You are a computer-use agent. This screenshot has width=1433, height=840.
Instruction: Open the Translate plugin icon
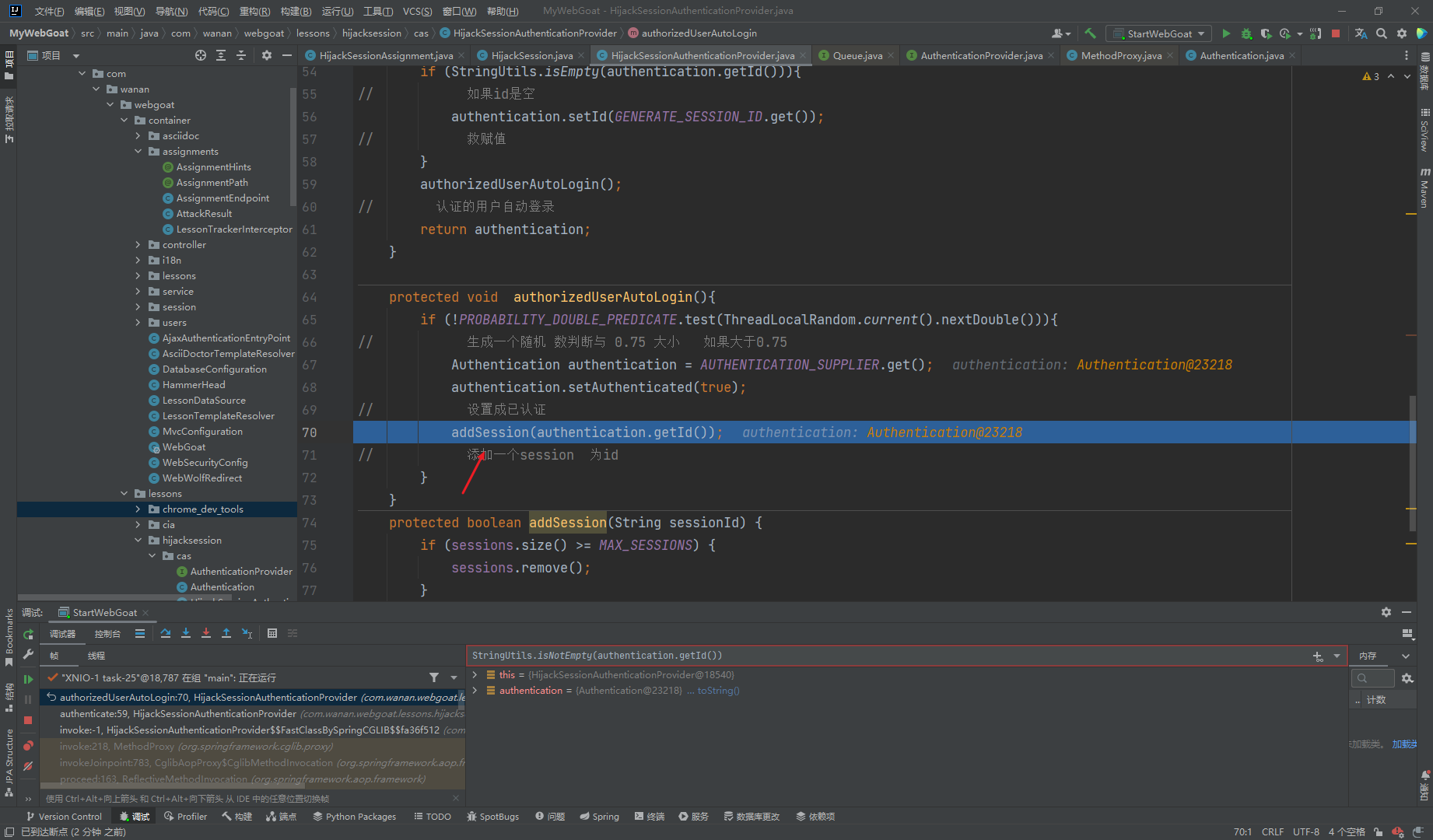click(x=1361, y=33)
